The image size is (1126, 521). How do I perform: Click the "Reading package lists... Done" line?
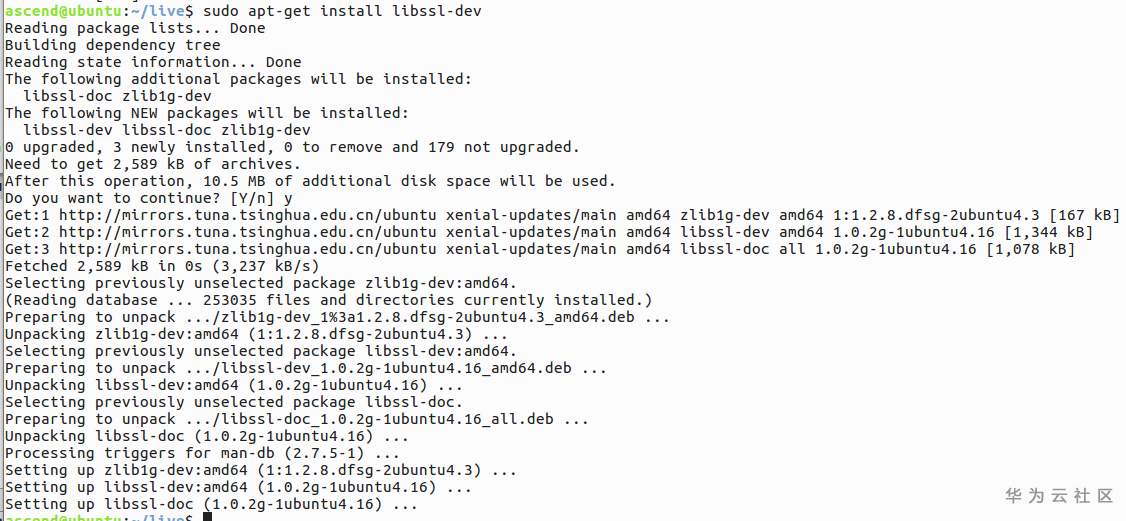click(x=135, y=28)
